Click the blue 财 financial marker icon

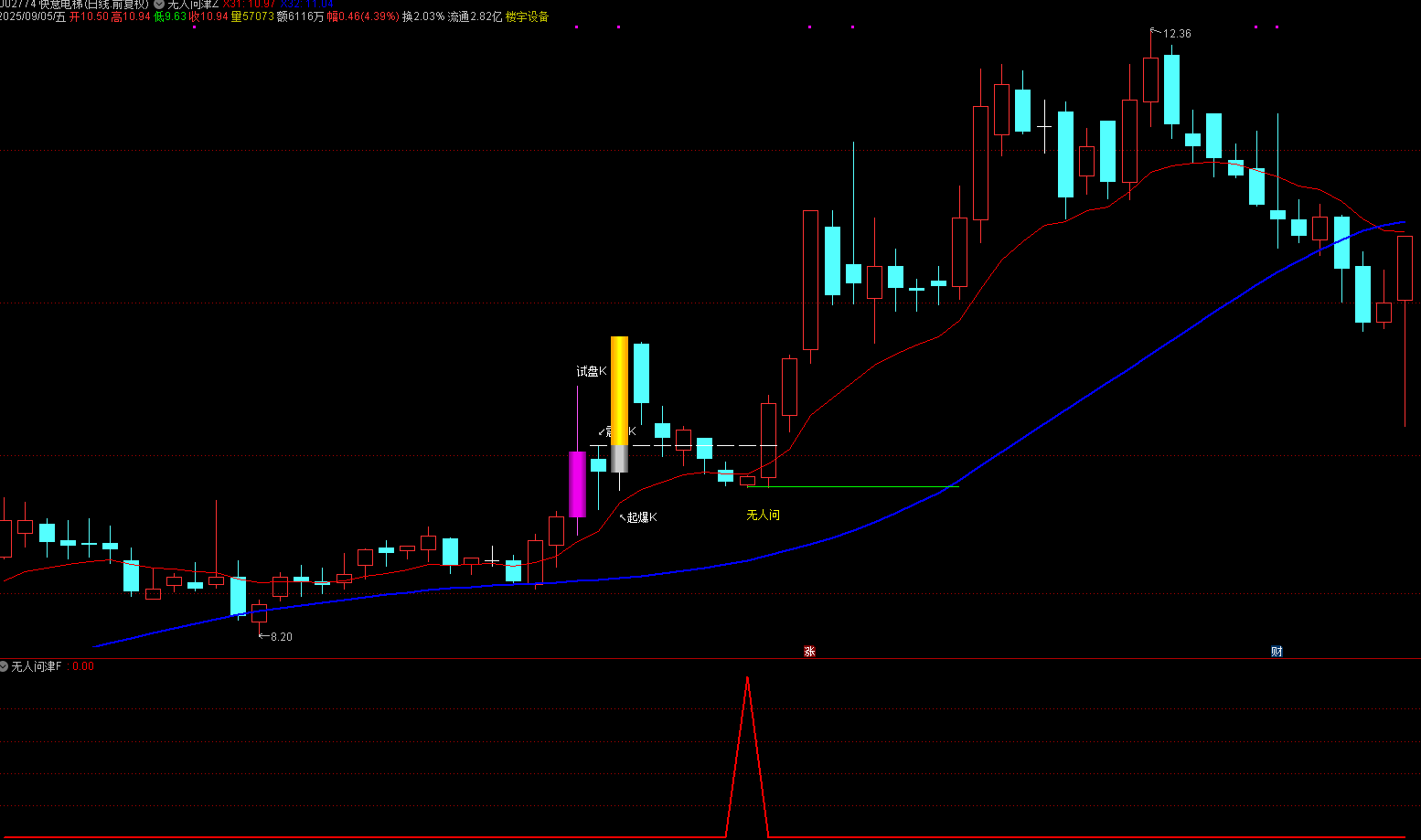[1277, 651]
